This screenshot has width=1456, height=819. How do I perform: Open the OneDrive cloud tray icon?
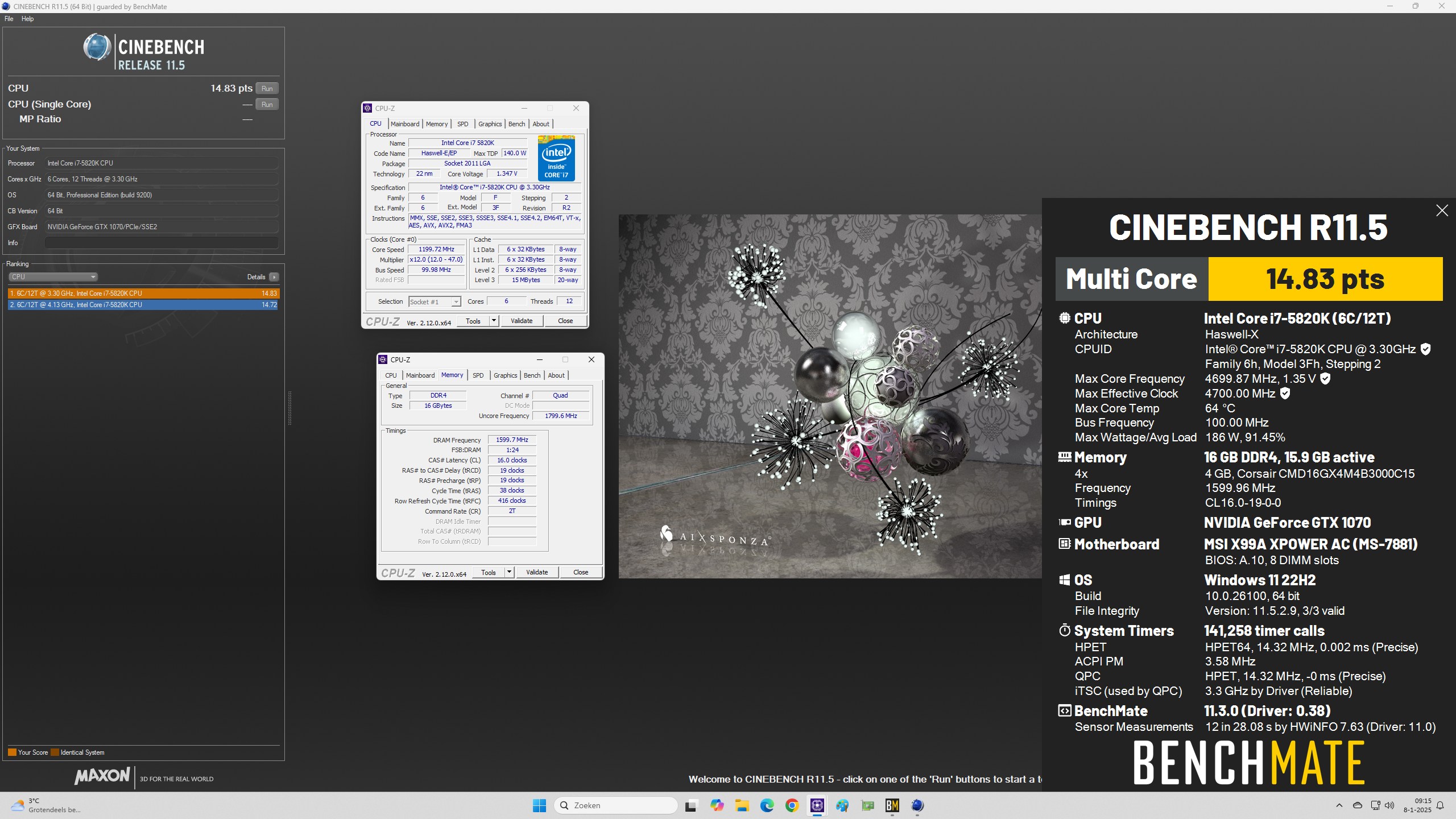1358,805
